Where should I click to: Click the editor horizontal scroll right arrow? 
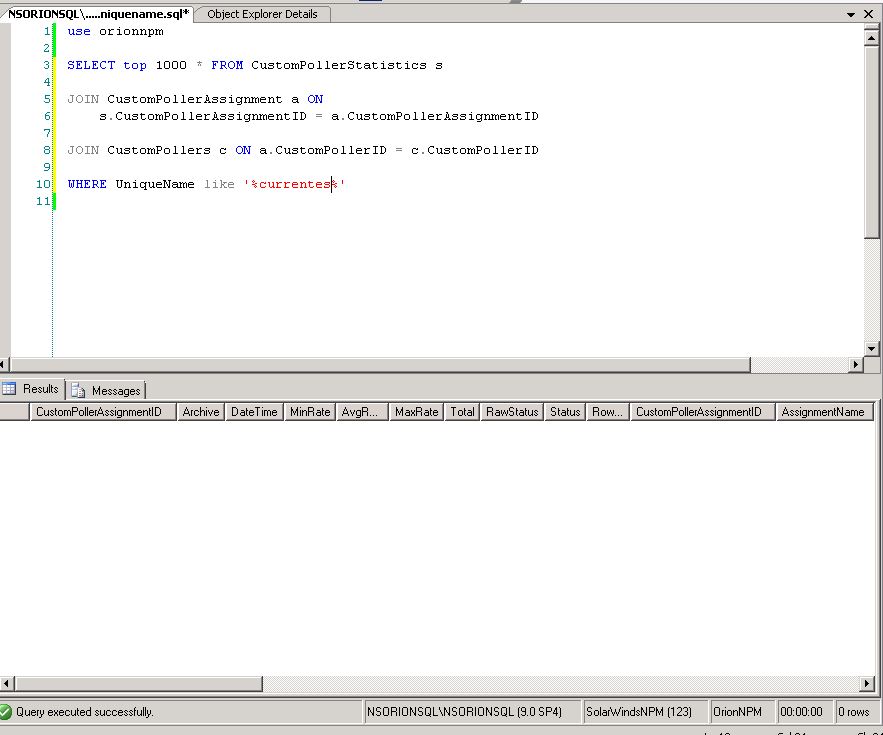tap(856, 364)
